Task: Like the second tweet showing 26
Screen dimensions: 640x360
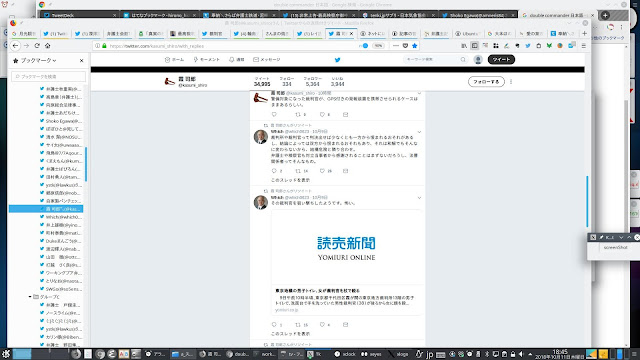Action: (x=322, y=171)
